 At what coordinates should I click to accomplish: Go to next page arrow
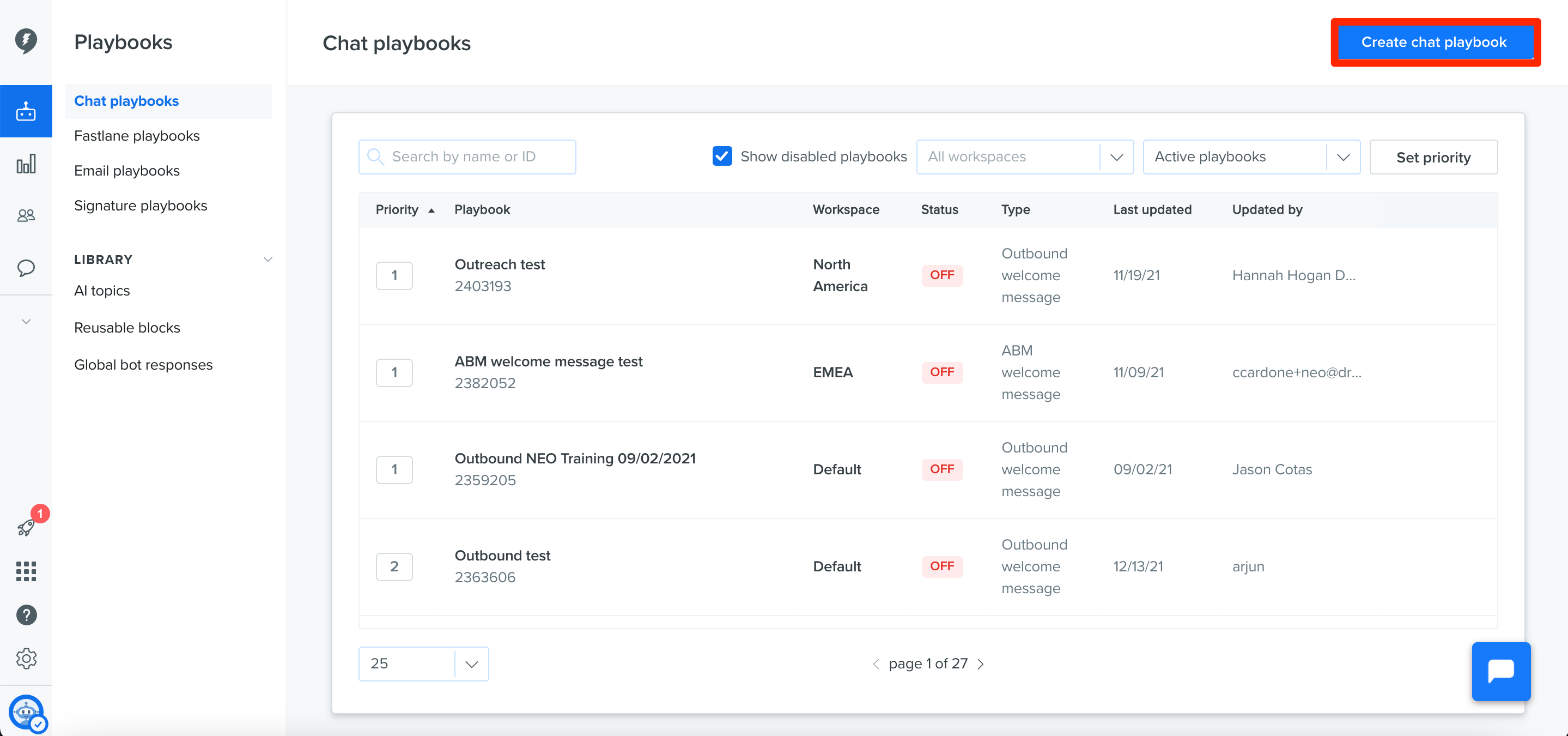[x=981, y=664]
